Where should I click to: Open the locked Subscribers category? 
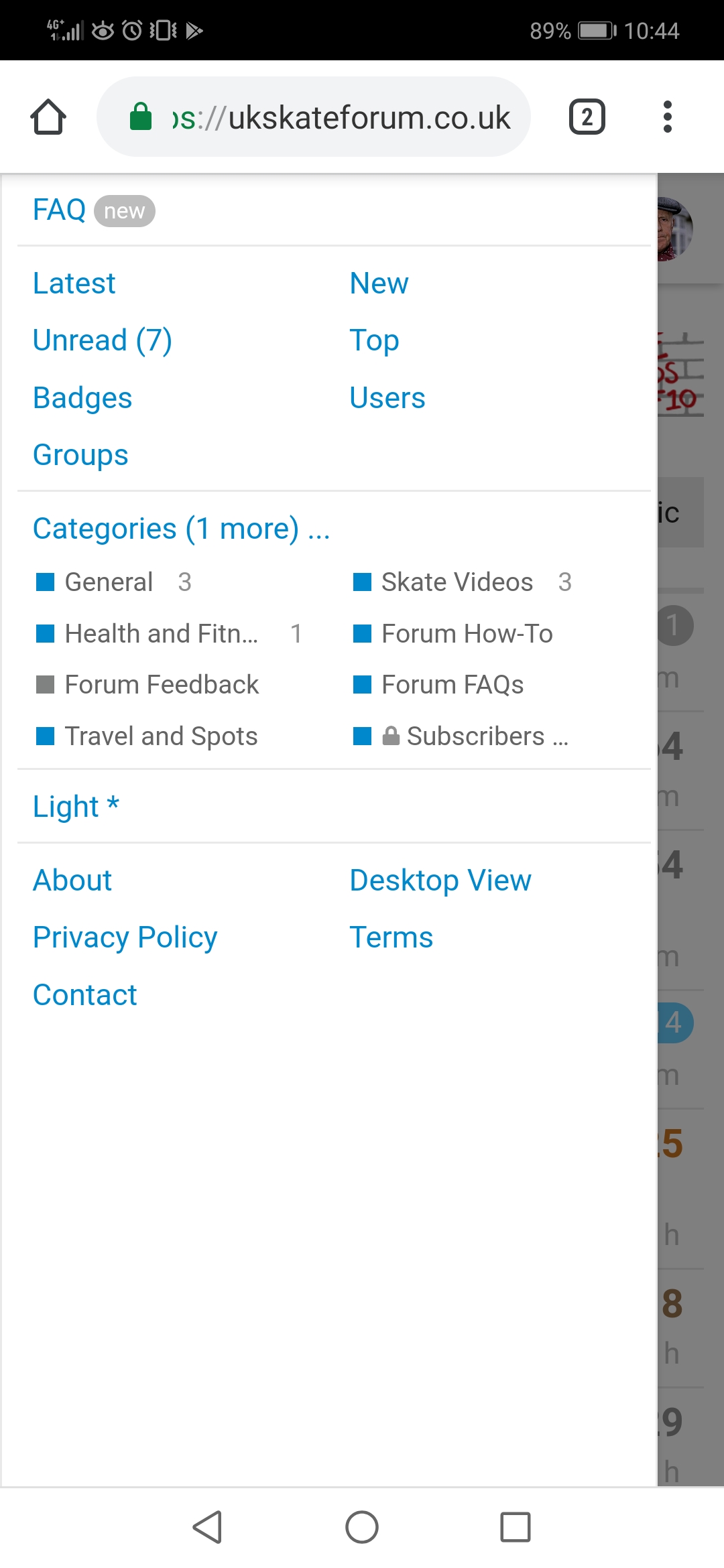point(475,736)
